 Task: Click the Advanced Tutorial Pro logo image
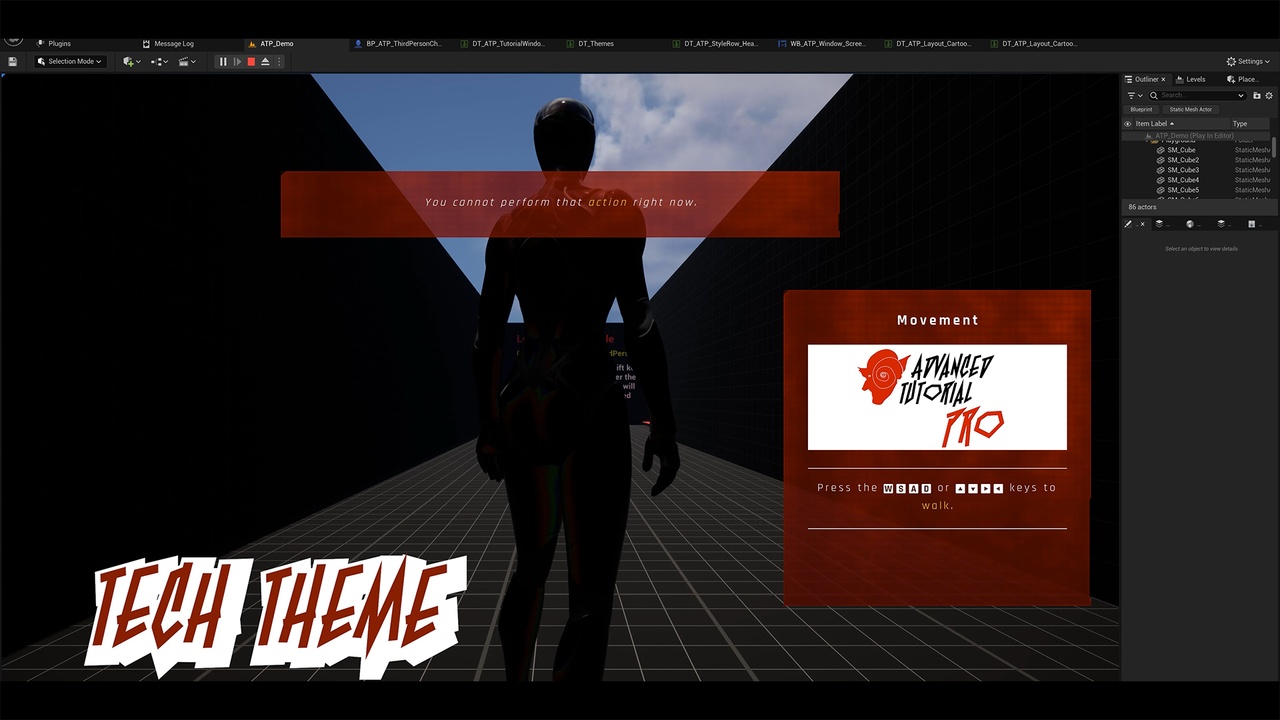[x=937, y=397]
